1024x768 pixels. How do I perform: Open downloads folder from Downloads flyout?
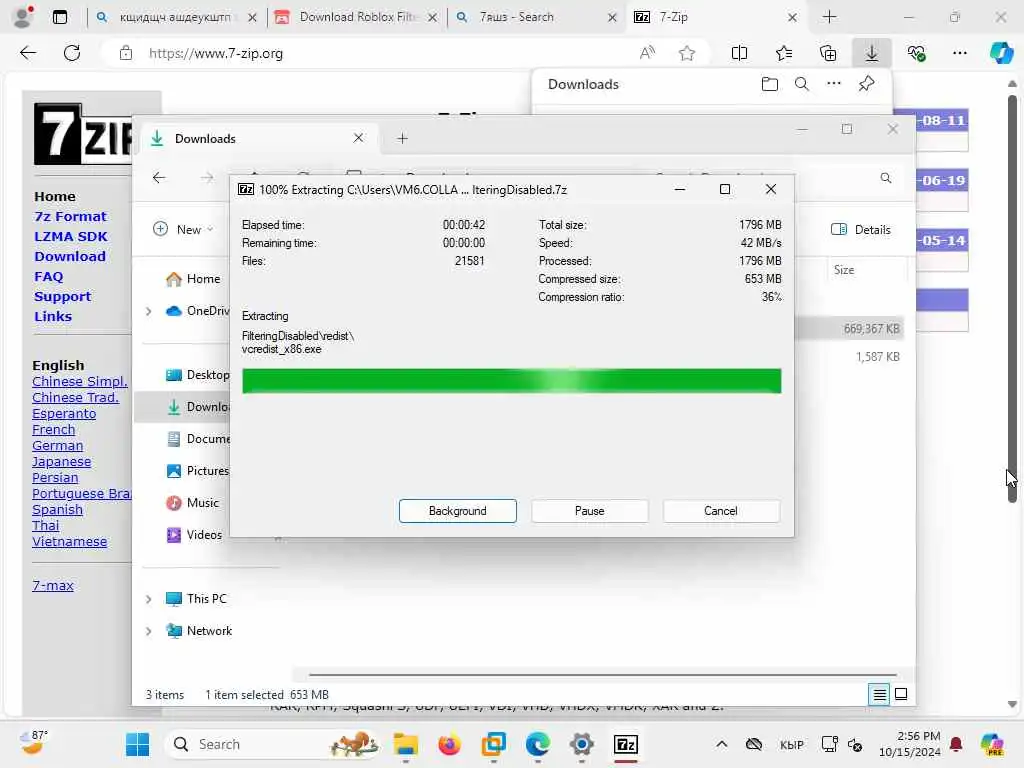pos(770,84)
